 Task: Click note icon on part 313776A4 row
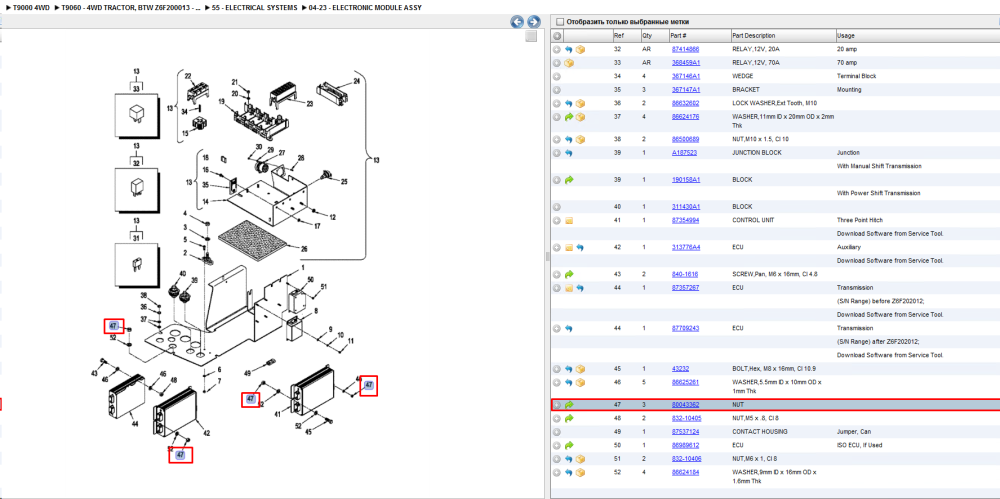point(569,247)
